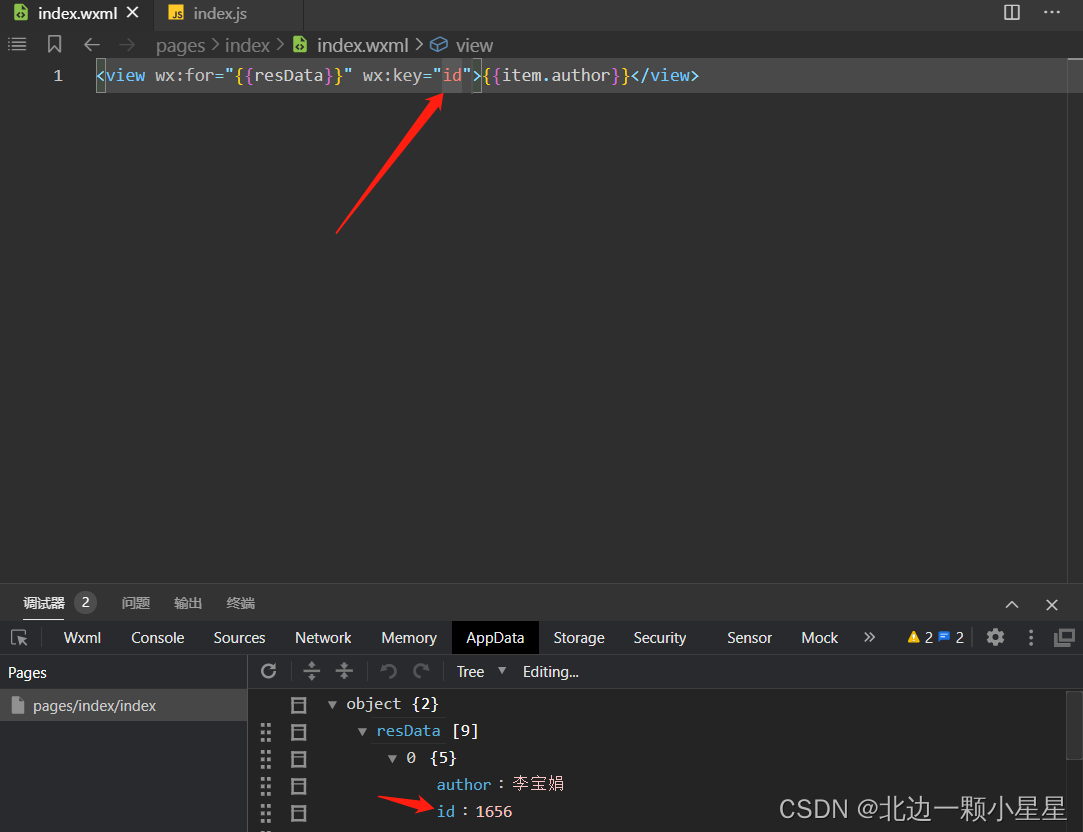Go back with the left arrow
The height and width of the screenshot is (832, 1083).
[x=92, y=45]
